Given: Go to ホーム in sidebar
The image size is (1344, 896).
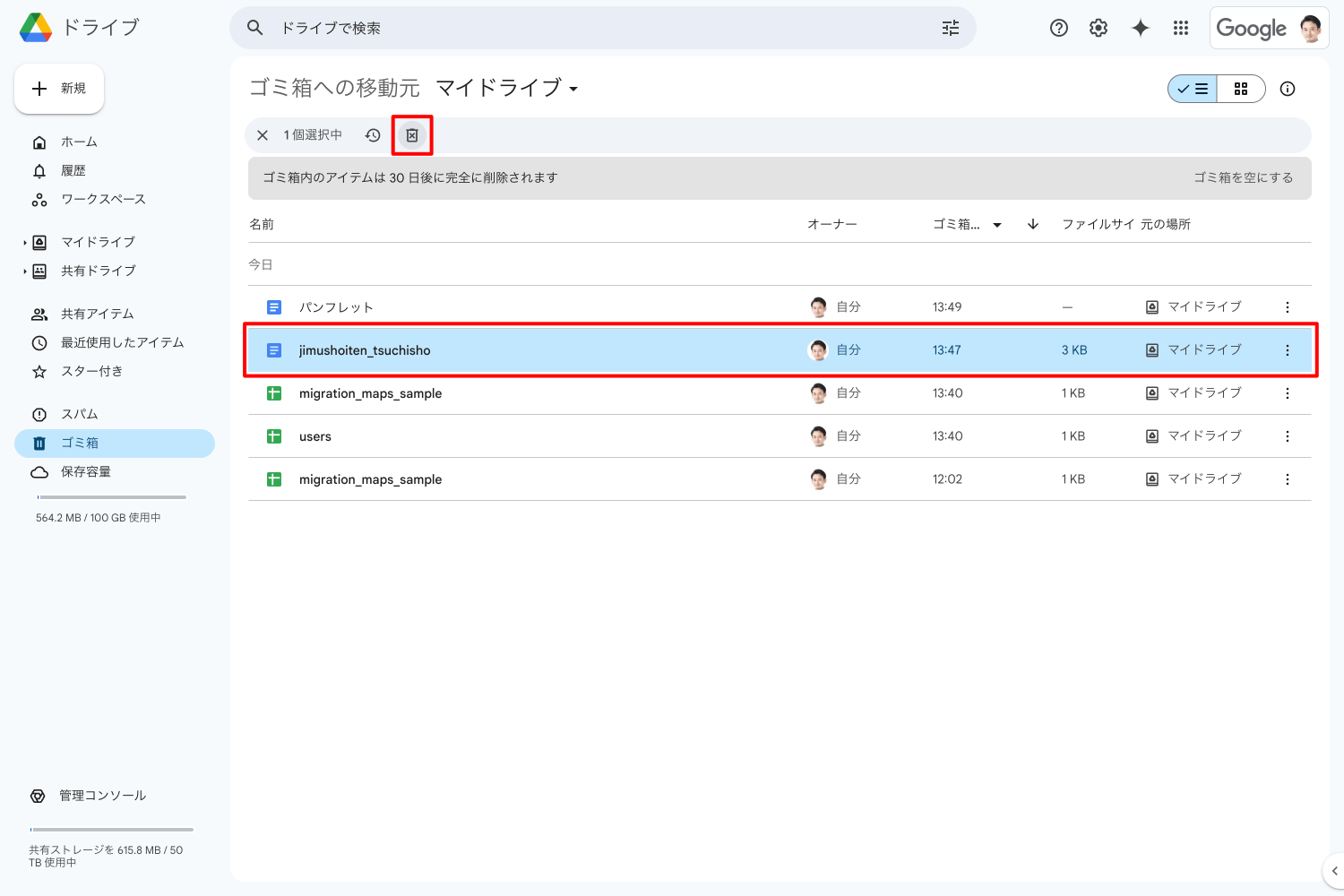Looking at the screenshot, I should pos(79,142).
